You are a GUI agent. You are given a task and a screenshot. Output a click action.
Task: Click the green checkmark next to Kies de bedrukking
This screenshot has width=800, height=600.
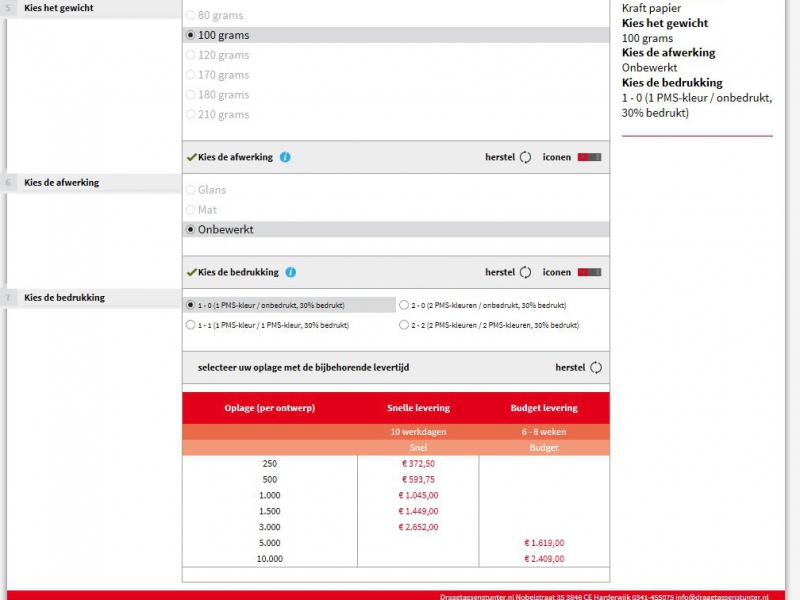pyautogui.click(x=191, y=272)
